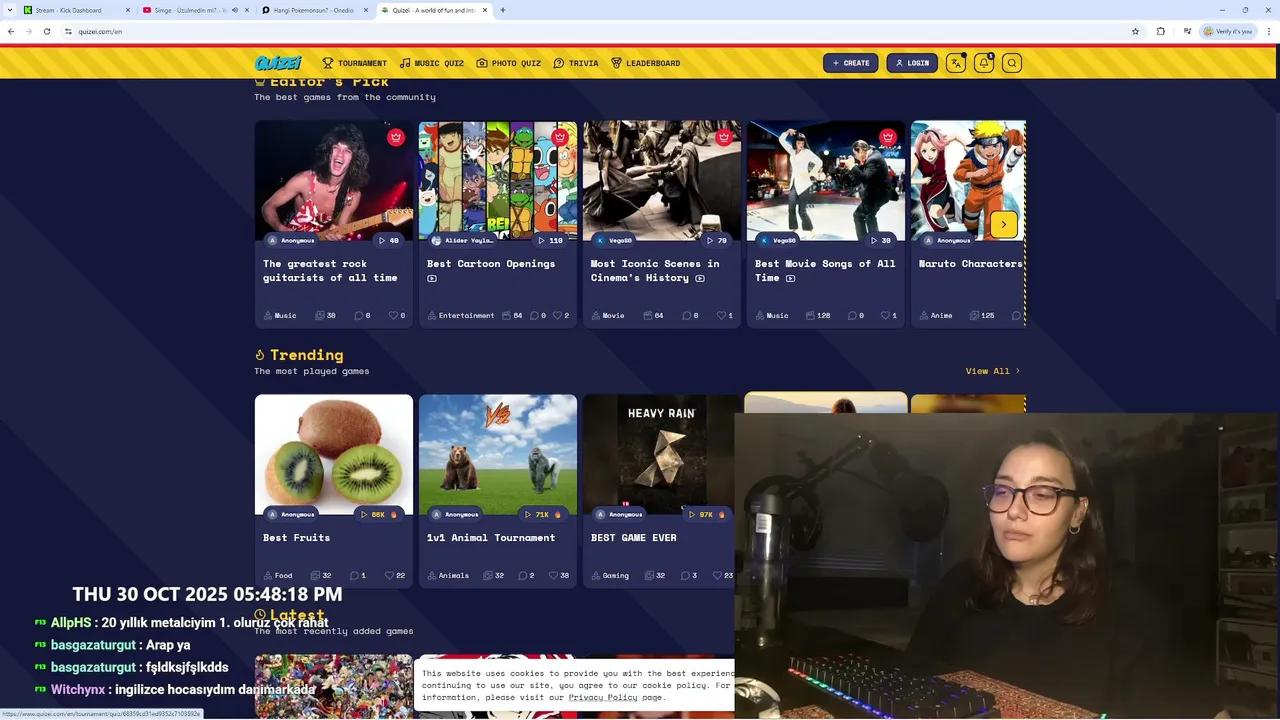This screenshot has width=1280, height=720.
Task: Open the language translate icon
Action: point(956,63)
